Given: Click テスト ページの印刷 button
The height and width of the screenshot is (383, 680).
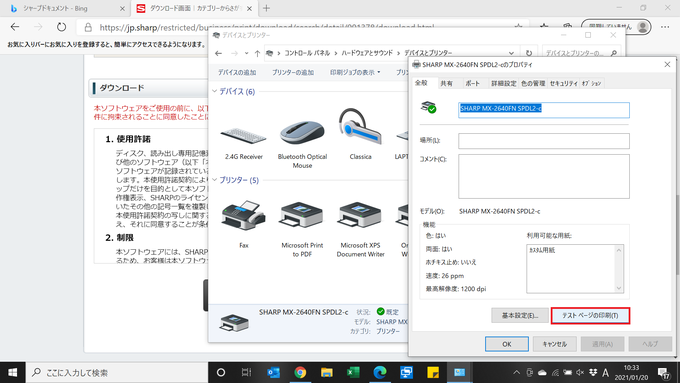Looking at the screenshot, I should click(x=590, y=315).
